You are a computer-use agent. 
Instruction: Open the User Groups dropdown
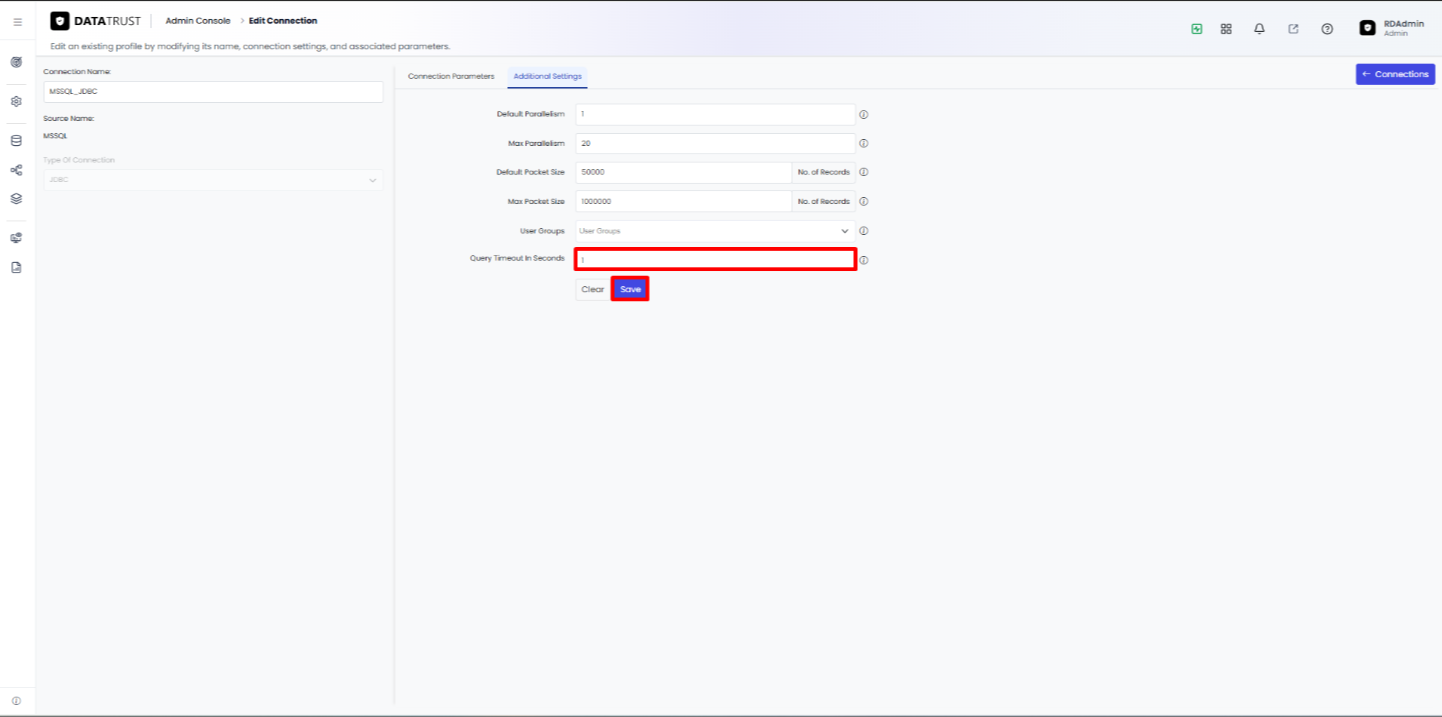(x=715, y=231)
